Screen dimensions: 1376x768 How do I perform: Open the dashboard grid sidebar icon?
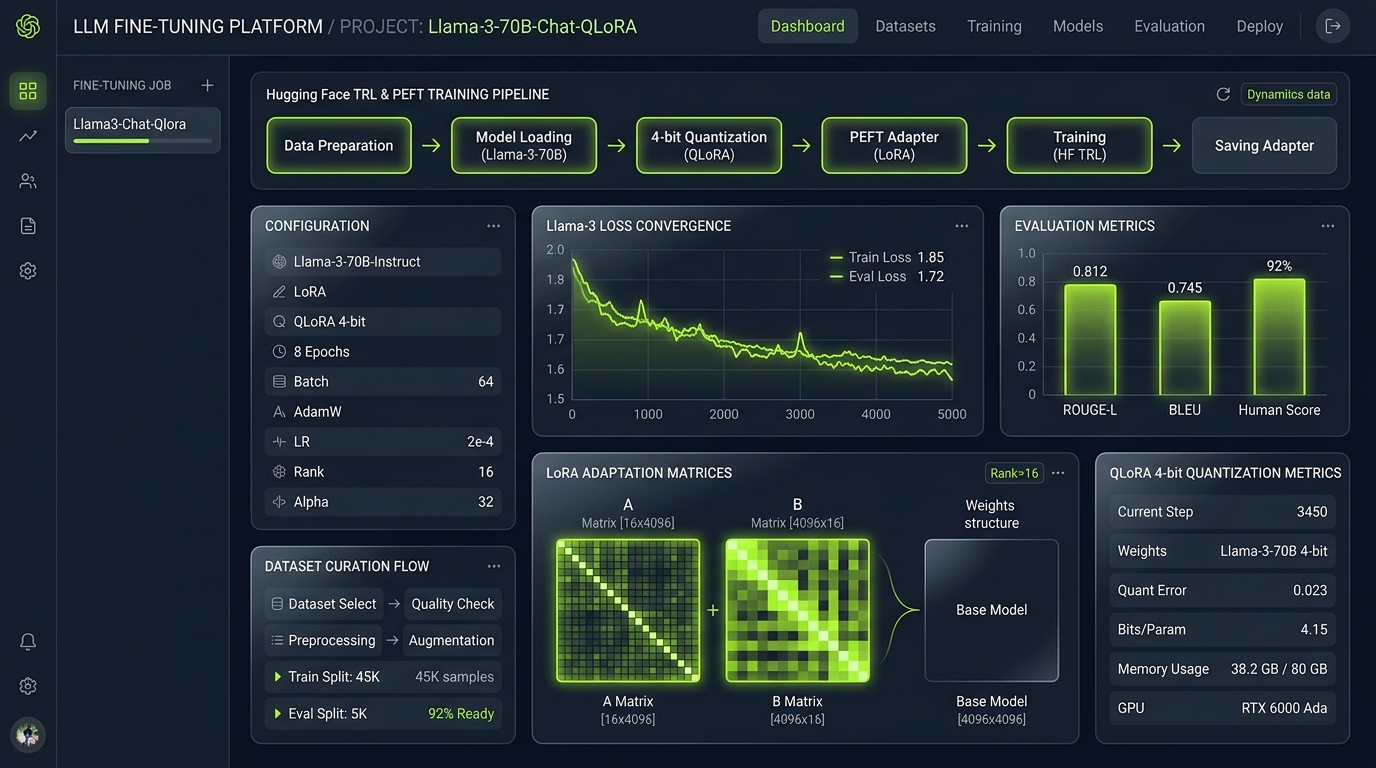click(28, 91)
